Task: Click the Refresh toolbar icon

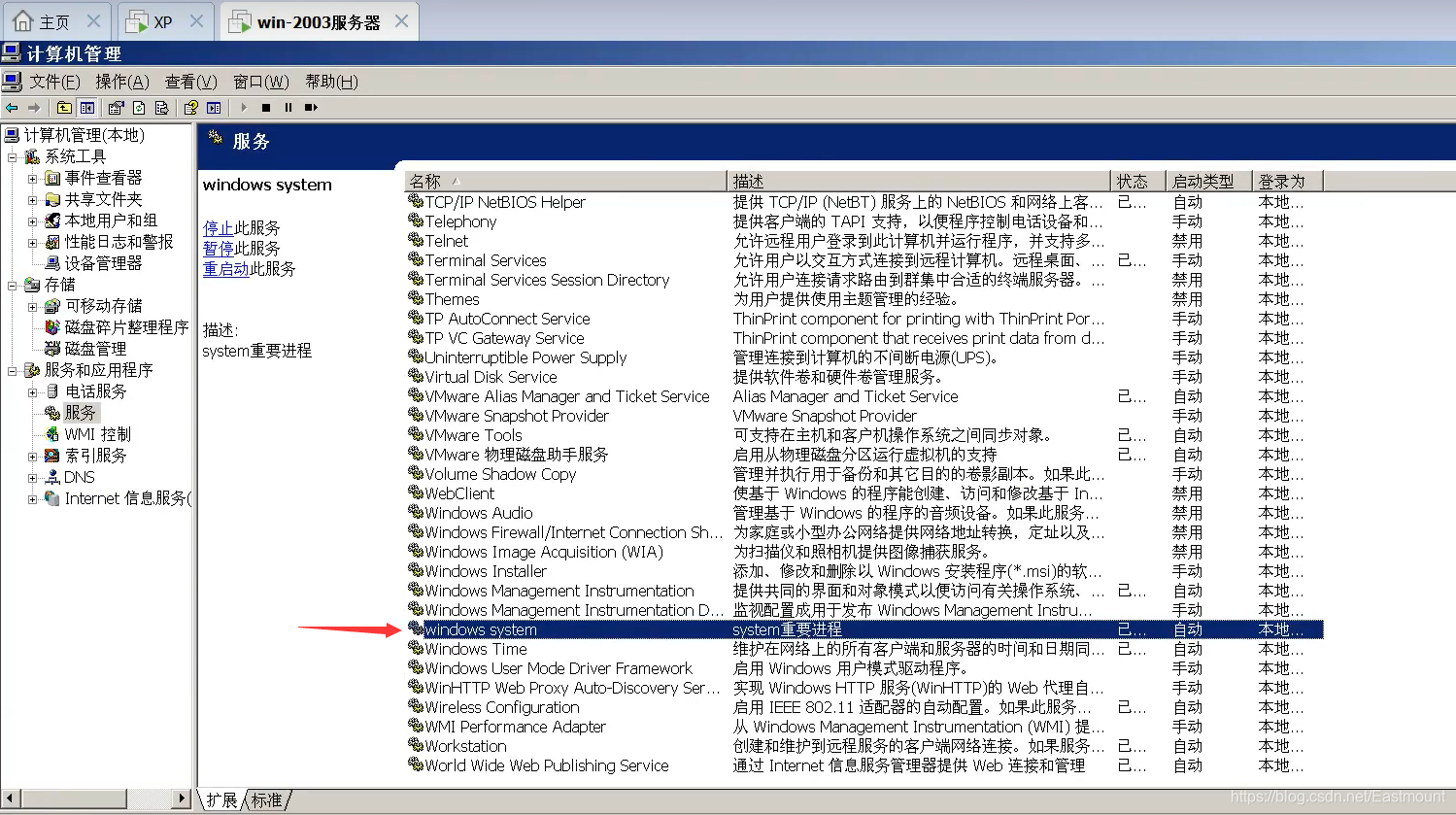Action: click(139, 108)
